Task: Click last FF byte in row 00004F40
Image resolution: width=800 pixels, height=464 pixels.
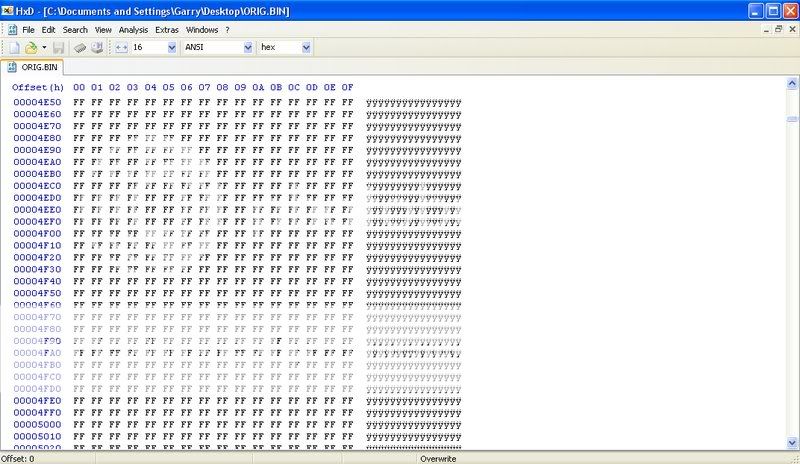Action: click(347, 281)
